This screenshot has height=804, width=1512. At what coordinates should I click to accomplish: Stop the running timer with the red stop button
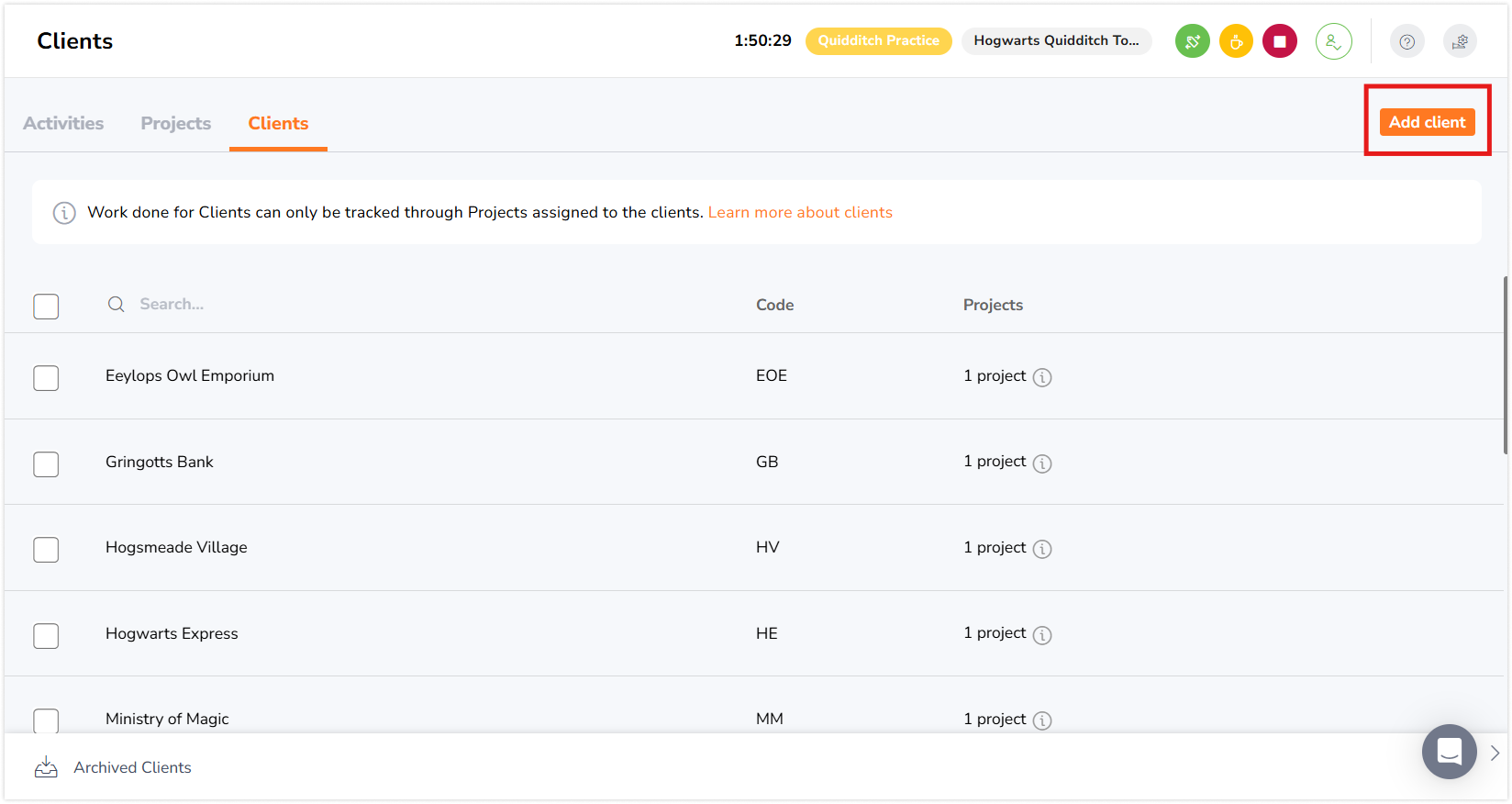point(1280,41)
